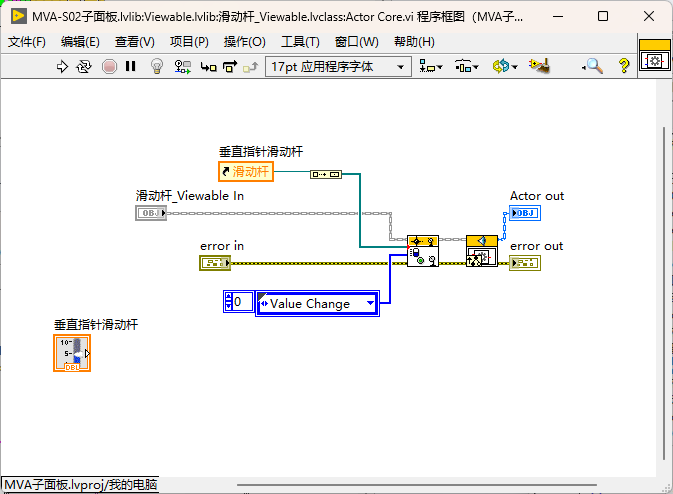Click the LabVIEW window title icon

coord(18,16)
